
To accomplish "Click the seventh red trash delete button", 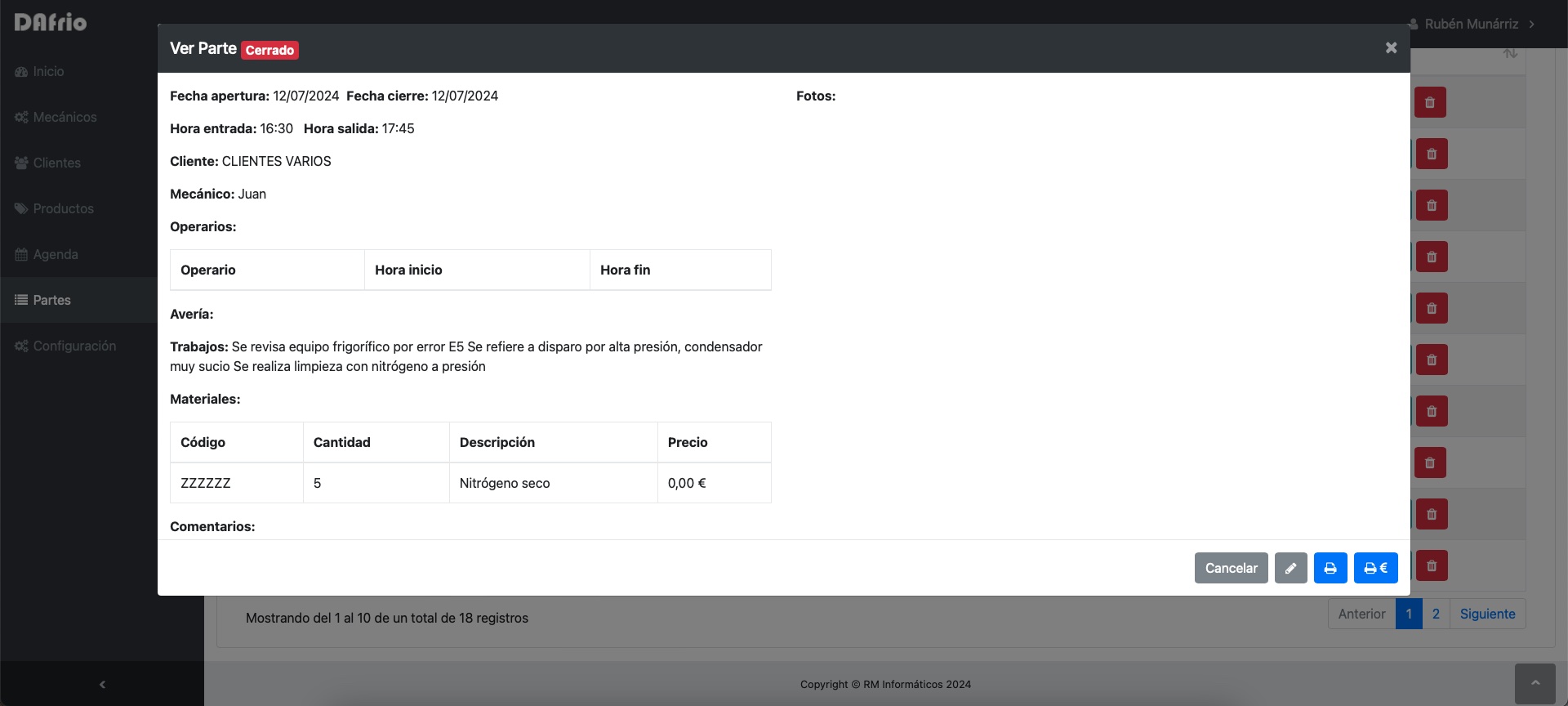I will [1432, 411].
